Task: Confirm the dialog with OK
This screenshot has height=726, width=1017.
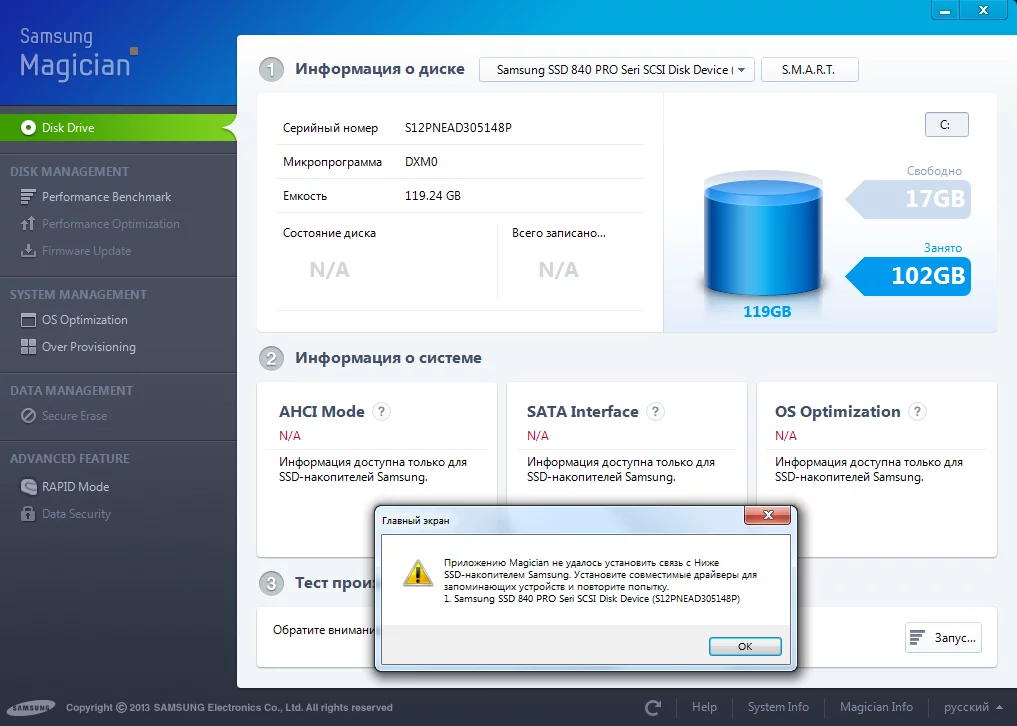Action: pyautogui.click(x=745, y=646)
